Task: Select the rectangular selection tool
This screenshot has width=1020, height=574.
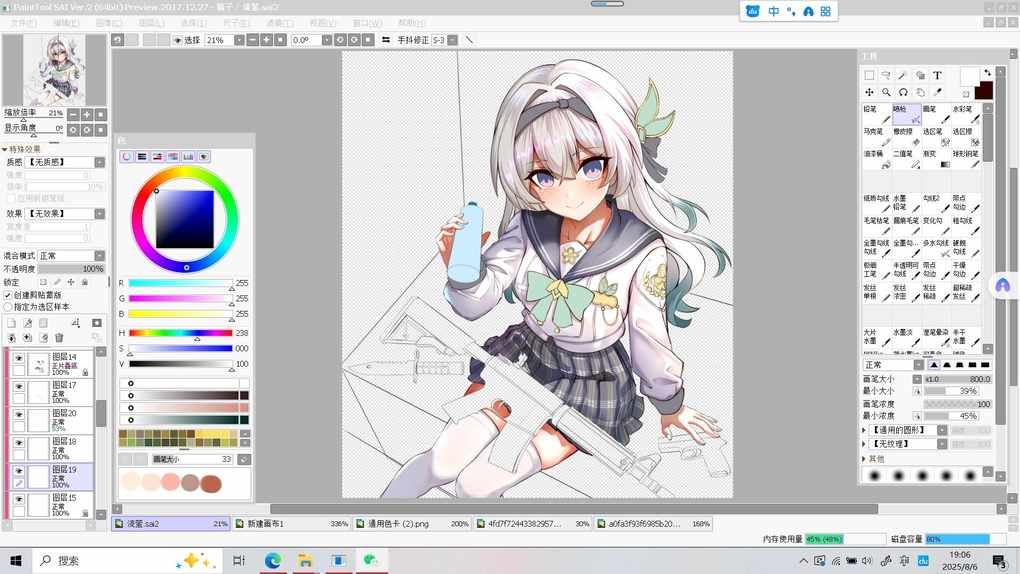Action: 869,75
